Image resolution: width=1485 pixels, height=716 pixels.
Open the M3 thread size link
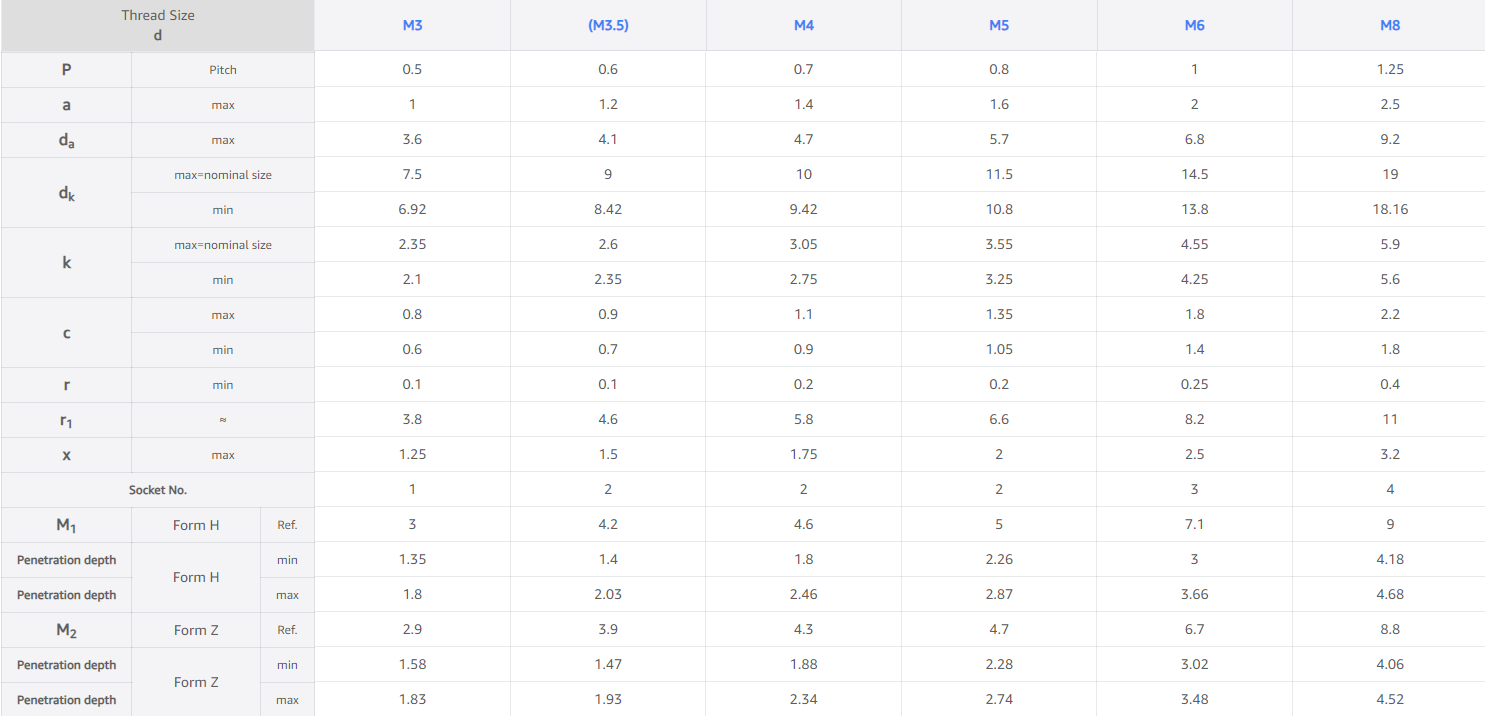(412, 25)
